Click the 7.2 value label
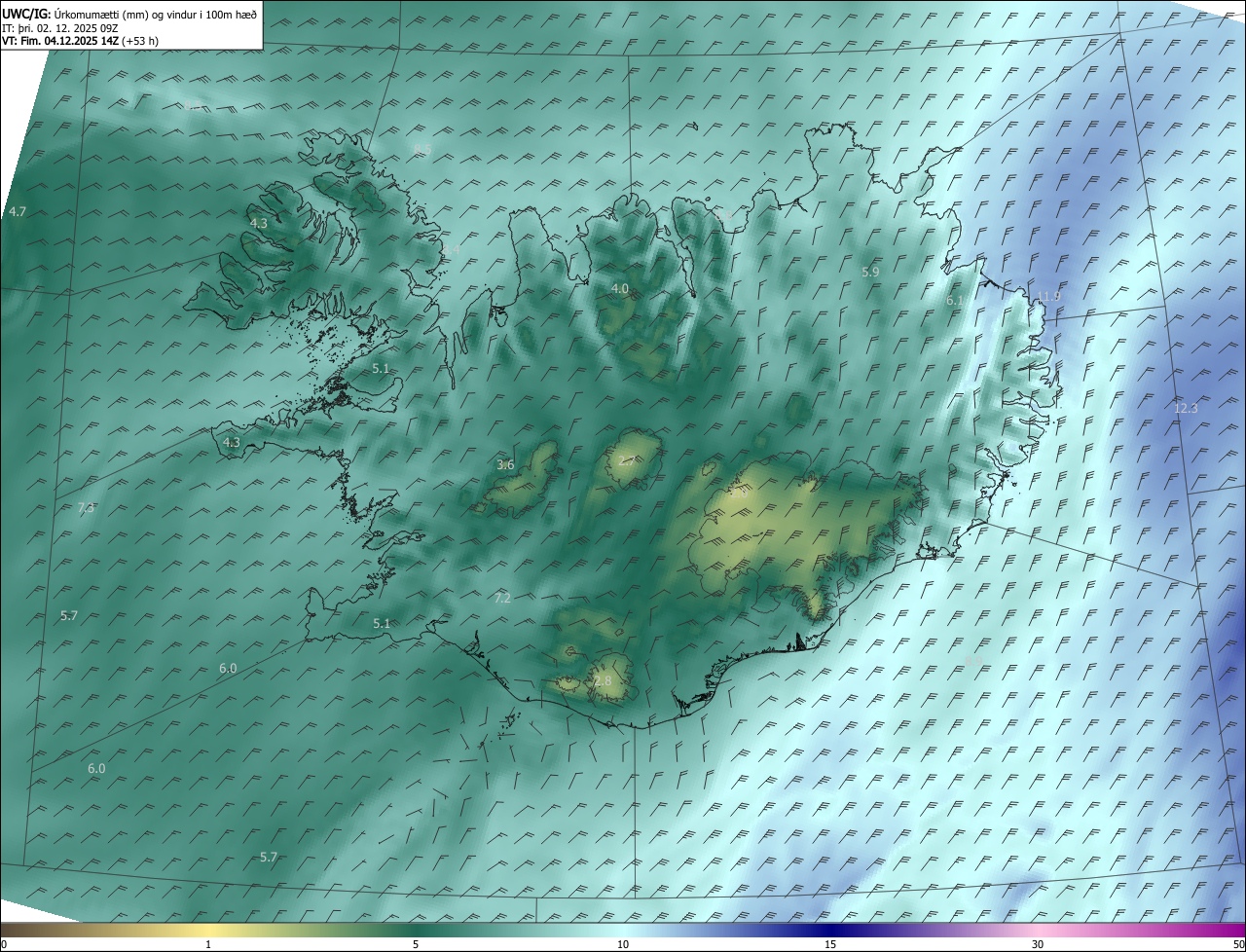 coord(502,598)
